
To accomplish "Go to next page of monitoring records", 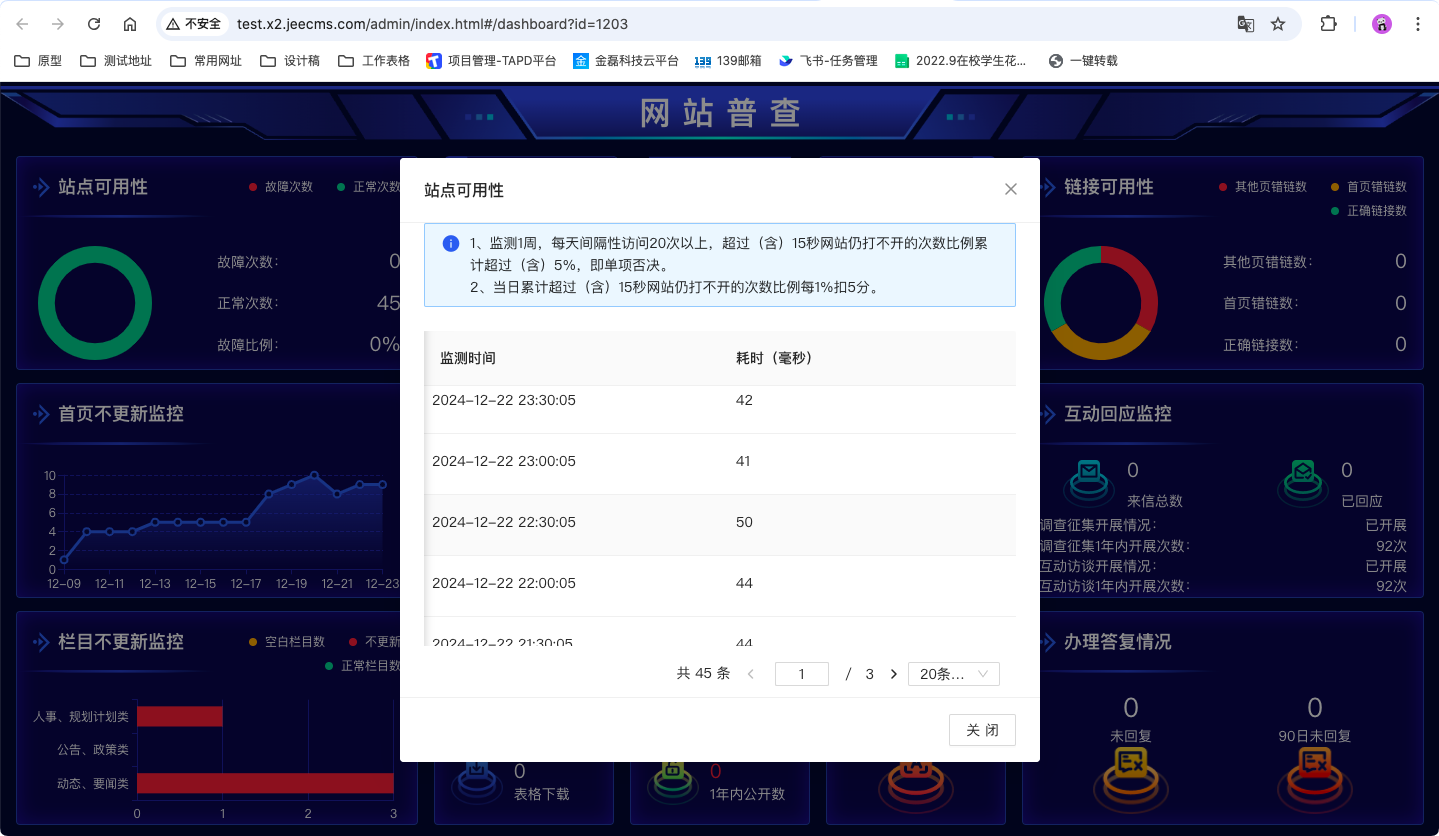I will 893,674.
